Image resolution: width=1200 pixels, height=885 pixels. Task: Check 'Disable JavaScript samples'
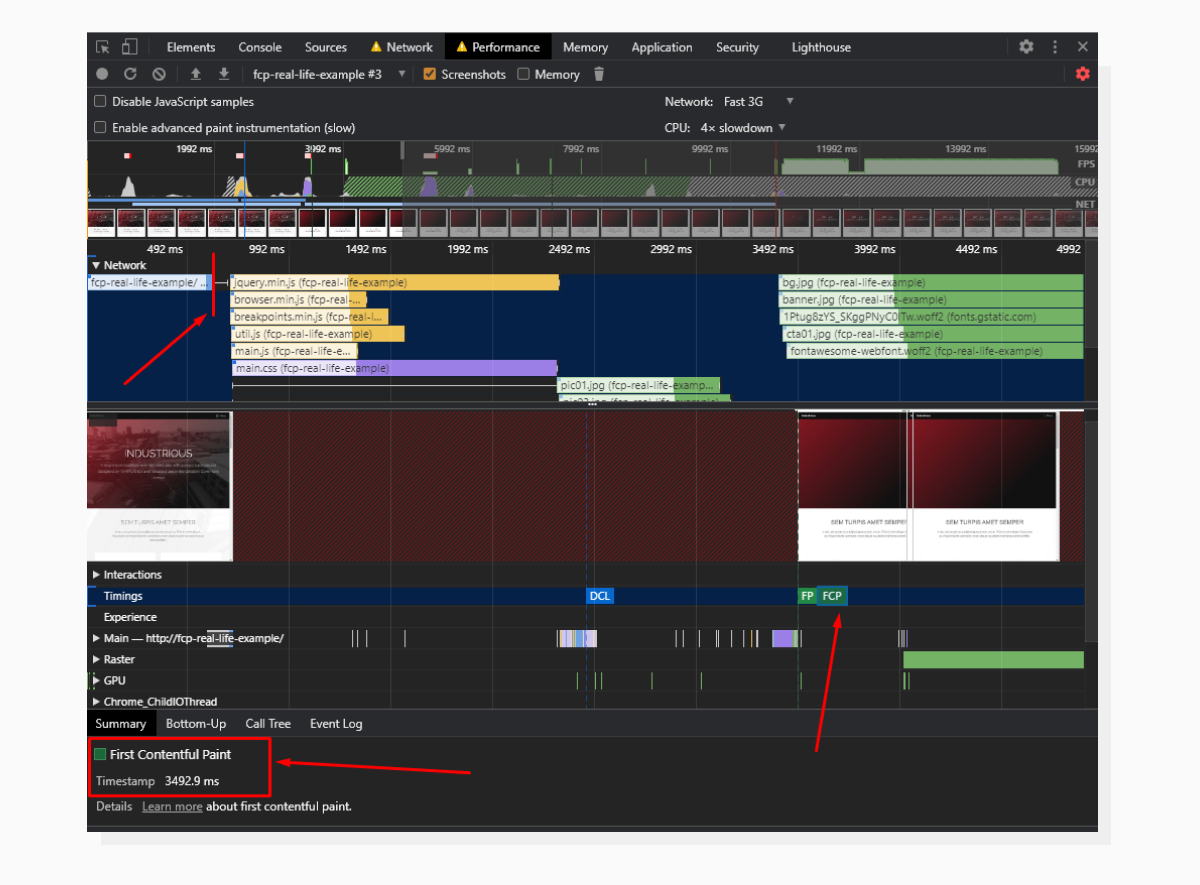click(x=100, y=102)
